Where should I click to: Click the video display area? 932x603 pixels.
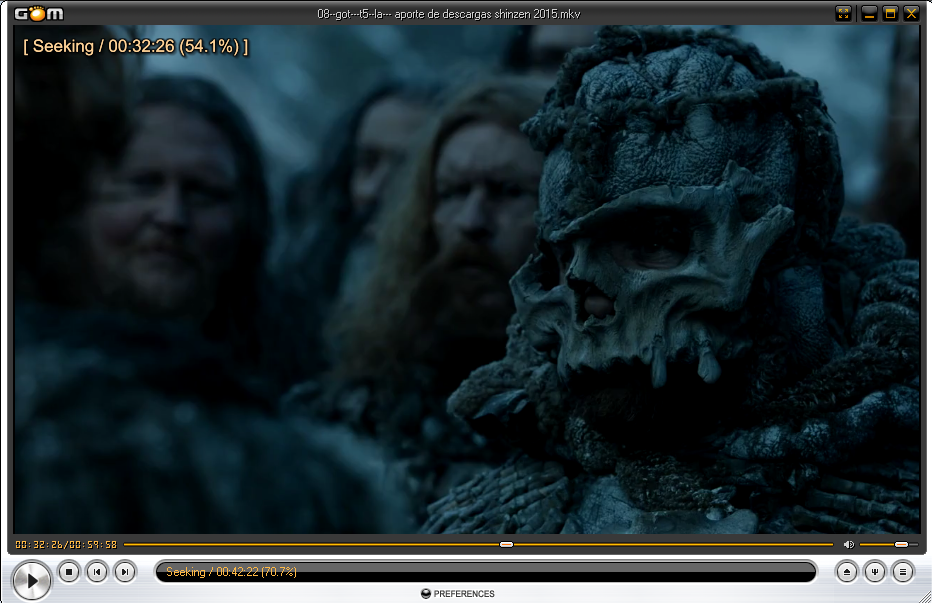click(466, 279)
